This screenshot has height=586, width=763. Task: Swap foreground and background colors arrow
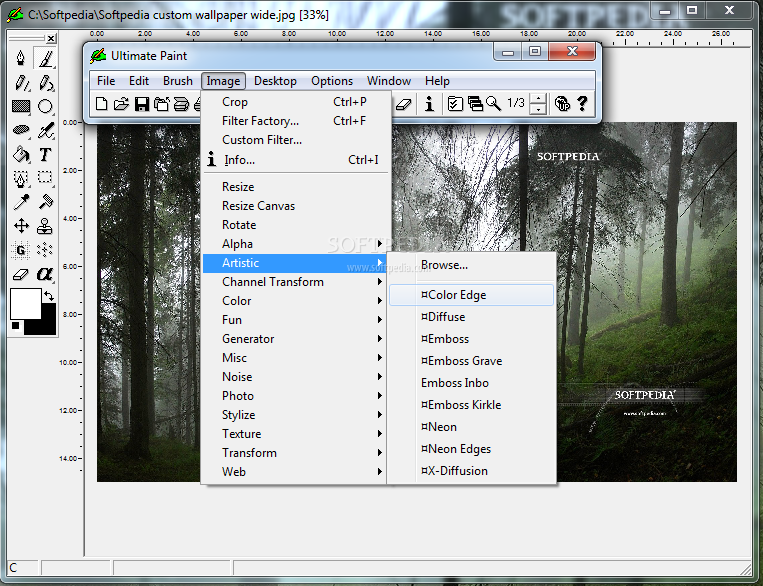point(49,295)
